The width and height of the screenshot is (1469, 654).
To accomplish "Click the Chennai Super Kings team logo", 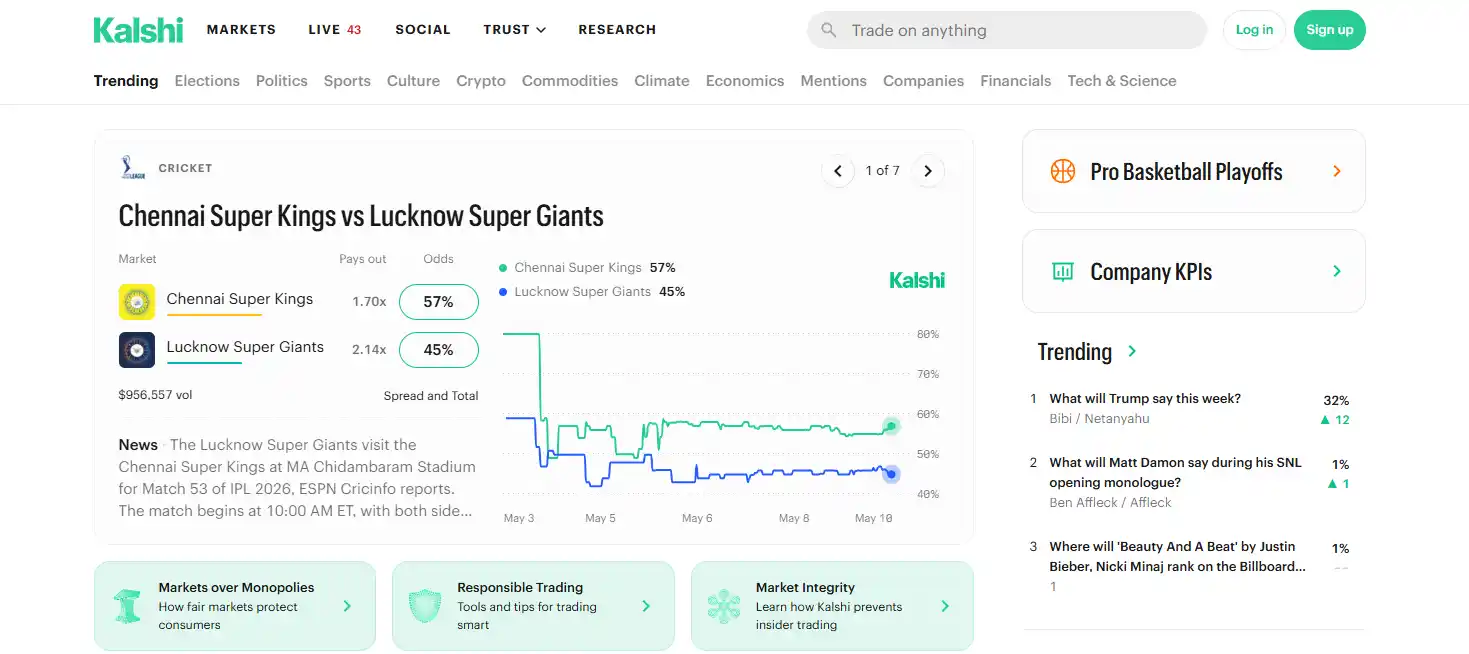I will (x=137, y=302).
